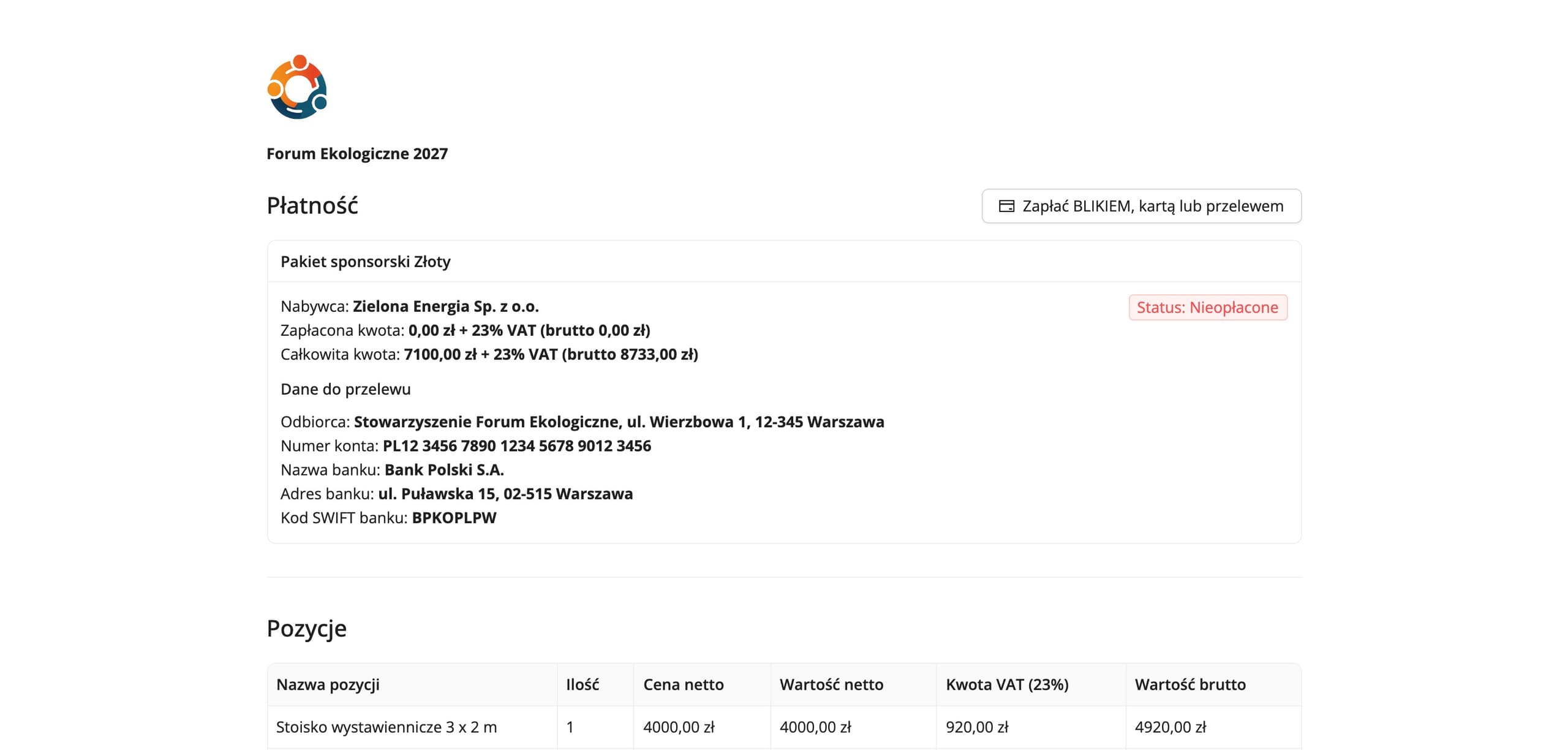The image size is (1568, 750).
Task: Click the Forum Ekologiczne circular logo
Action: click(x=297, y=87)
